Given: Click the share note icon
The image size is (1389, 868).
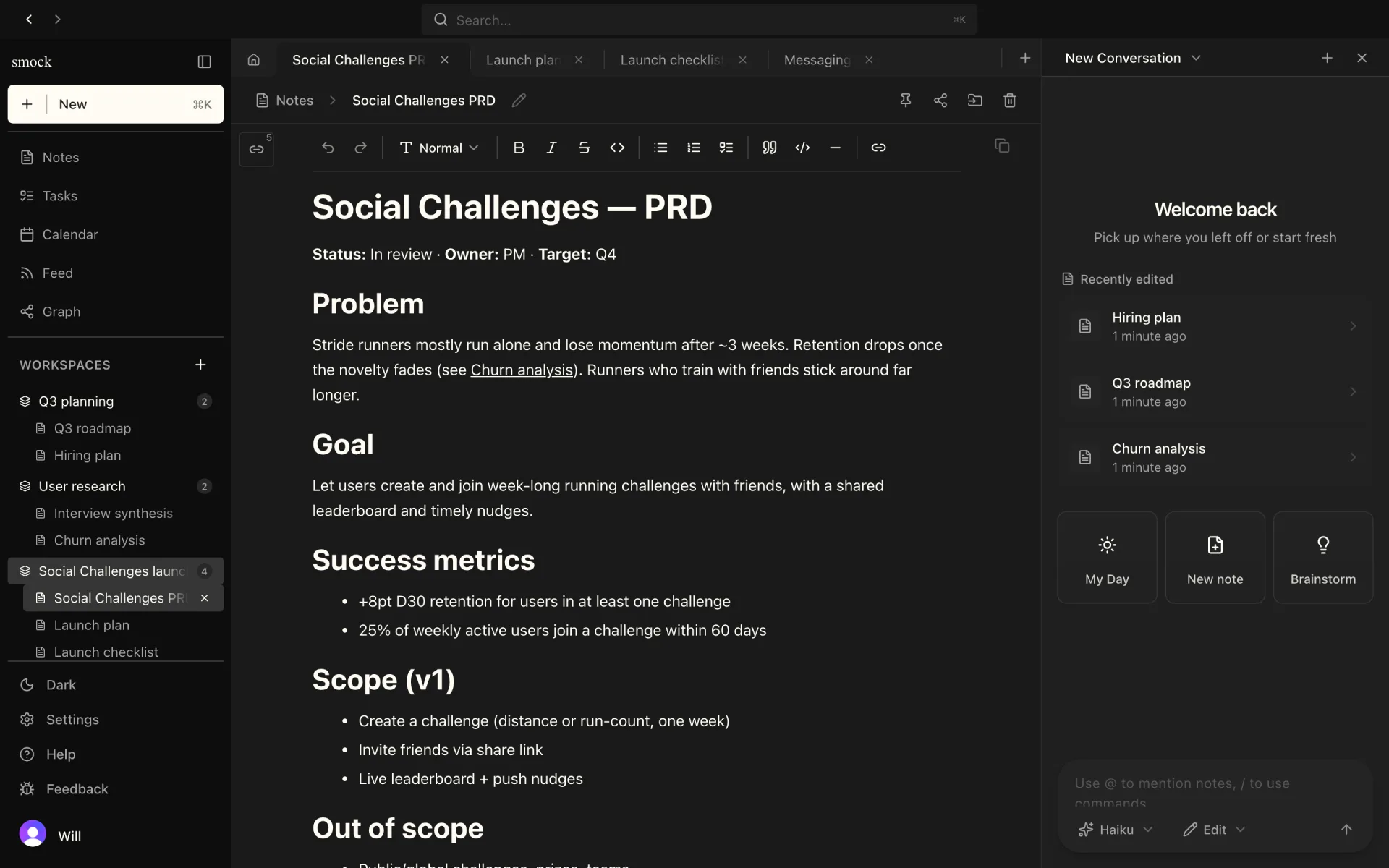Looking at the screenshot, I should click(940, 101).
